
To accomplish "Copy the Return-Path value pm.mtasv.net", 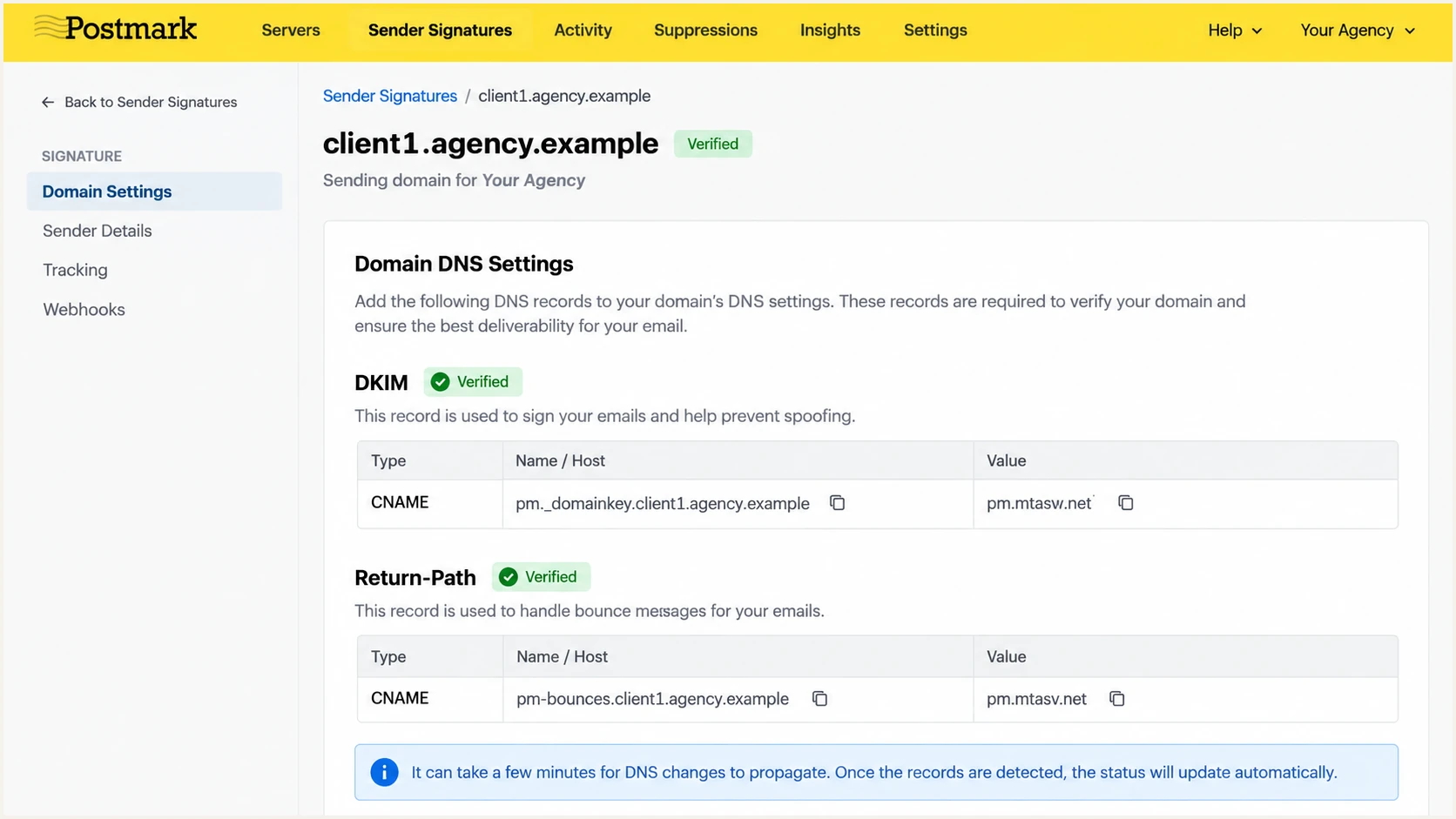I will [1116, 699].
